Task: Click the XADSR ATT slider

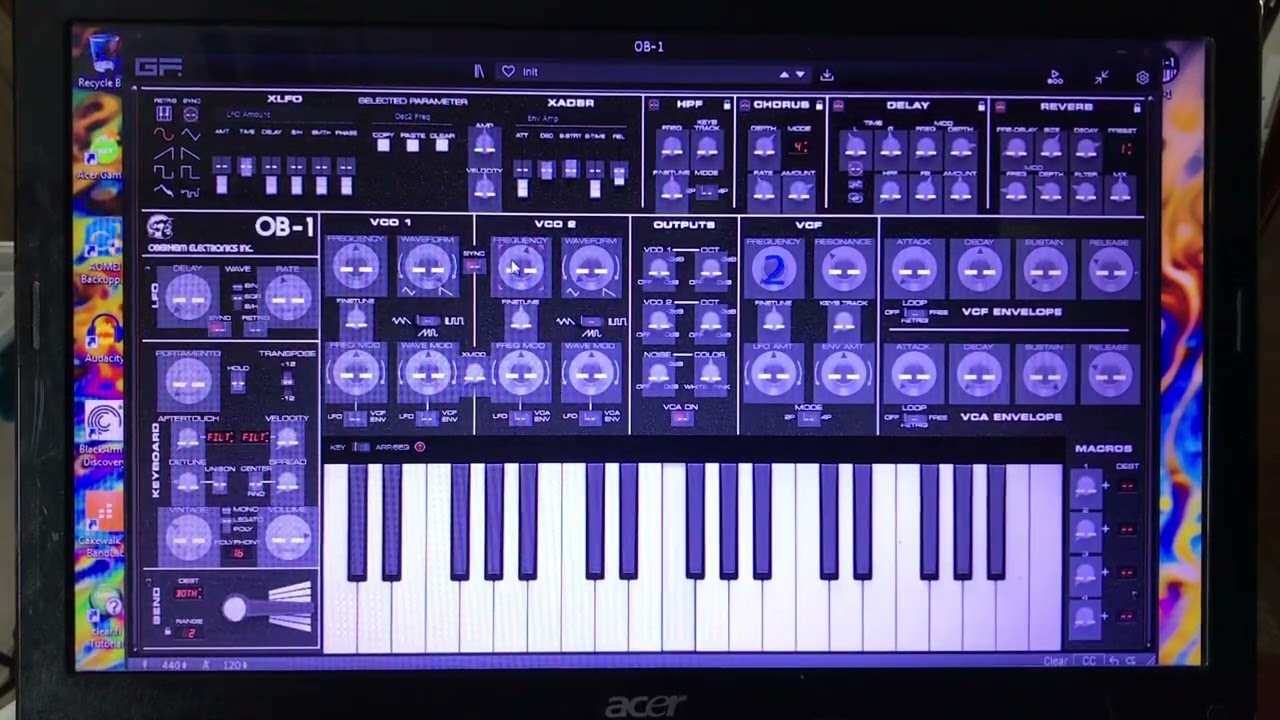Action: click(522, 178)
